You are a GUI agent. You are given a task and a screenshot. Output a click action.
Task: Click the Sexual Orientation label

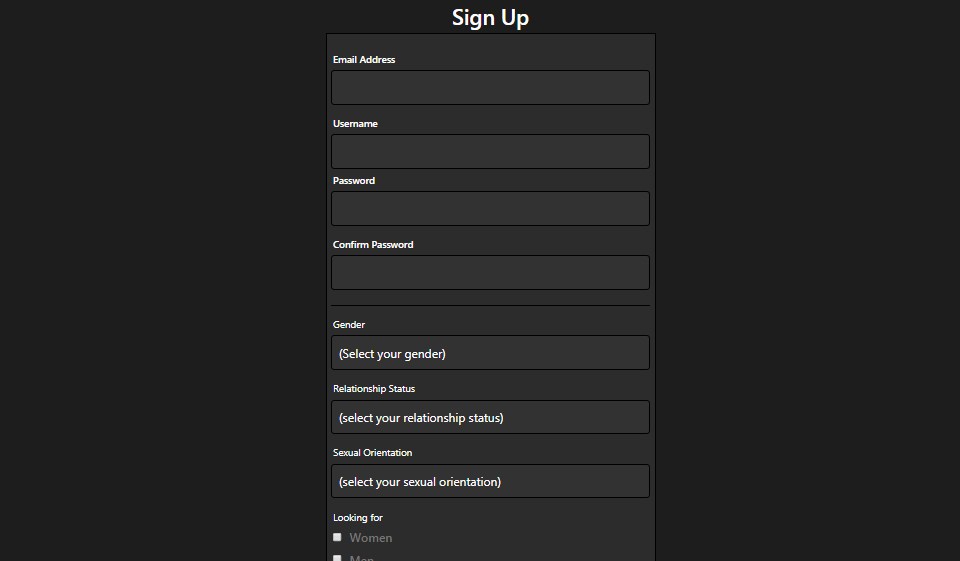(x=372, y=453)
